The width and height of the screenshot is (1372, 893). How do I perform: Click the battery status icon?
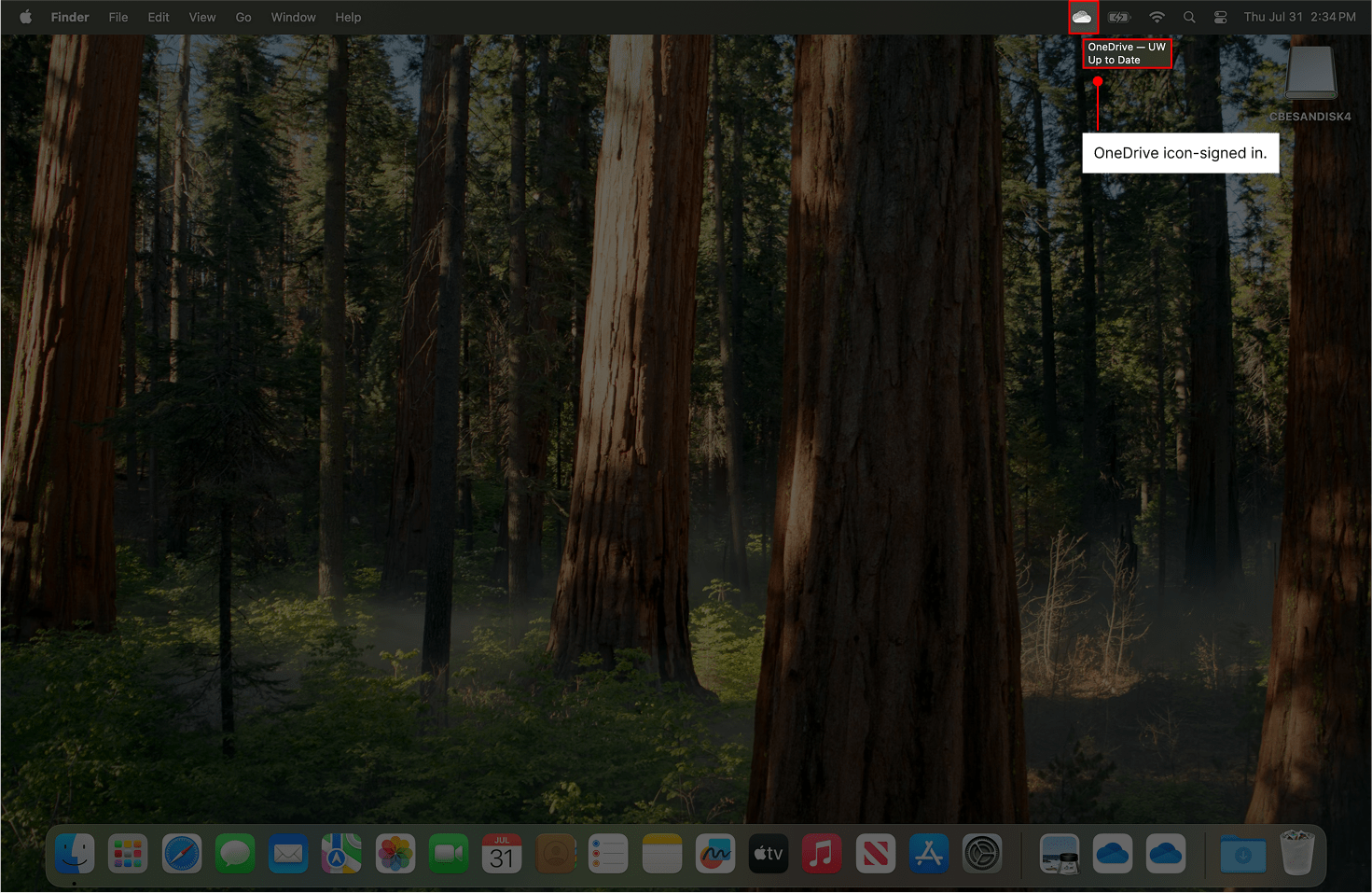(1118, 17)
